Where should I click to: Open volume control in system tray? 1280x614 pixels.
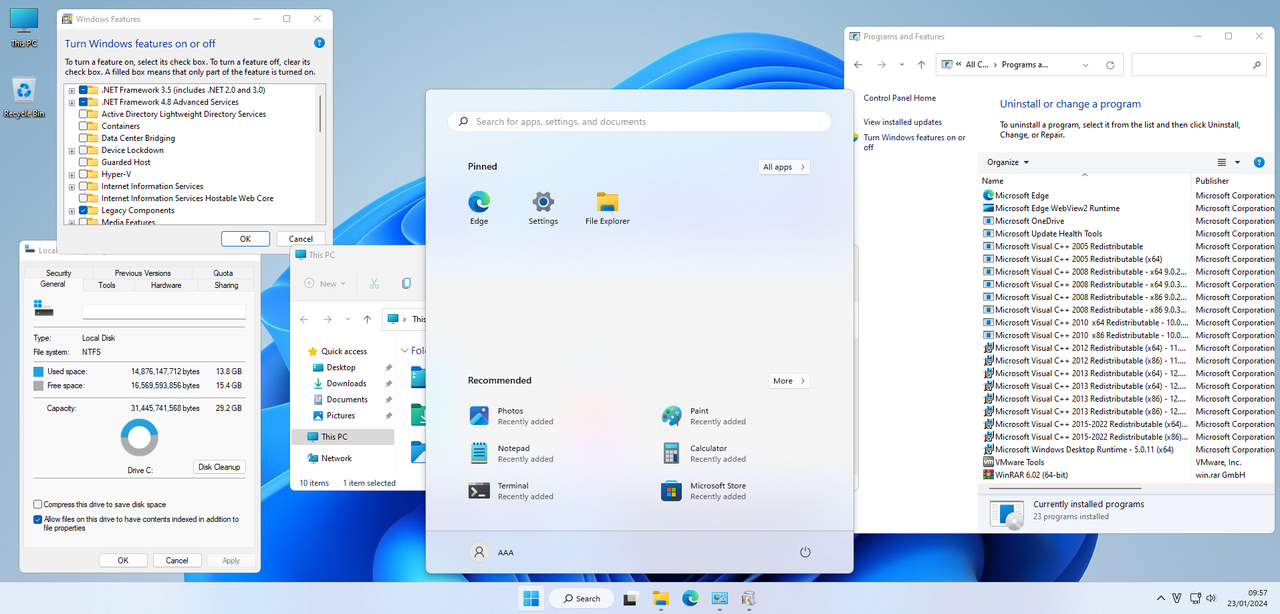click(1213, 598)
